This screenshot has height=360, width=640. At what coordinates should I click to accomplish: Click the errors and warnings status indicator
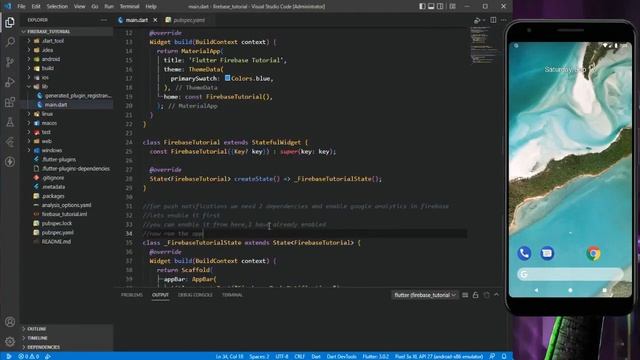(x=29, y=356)
